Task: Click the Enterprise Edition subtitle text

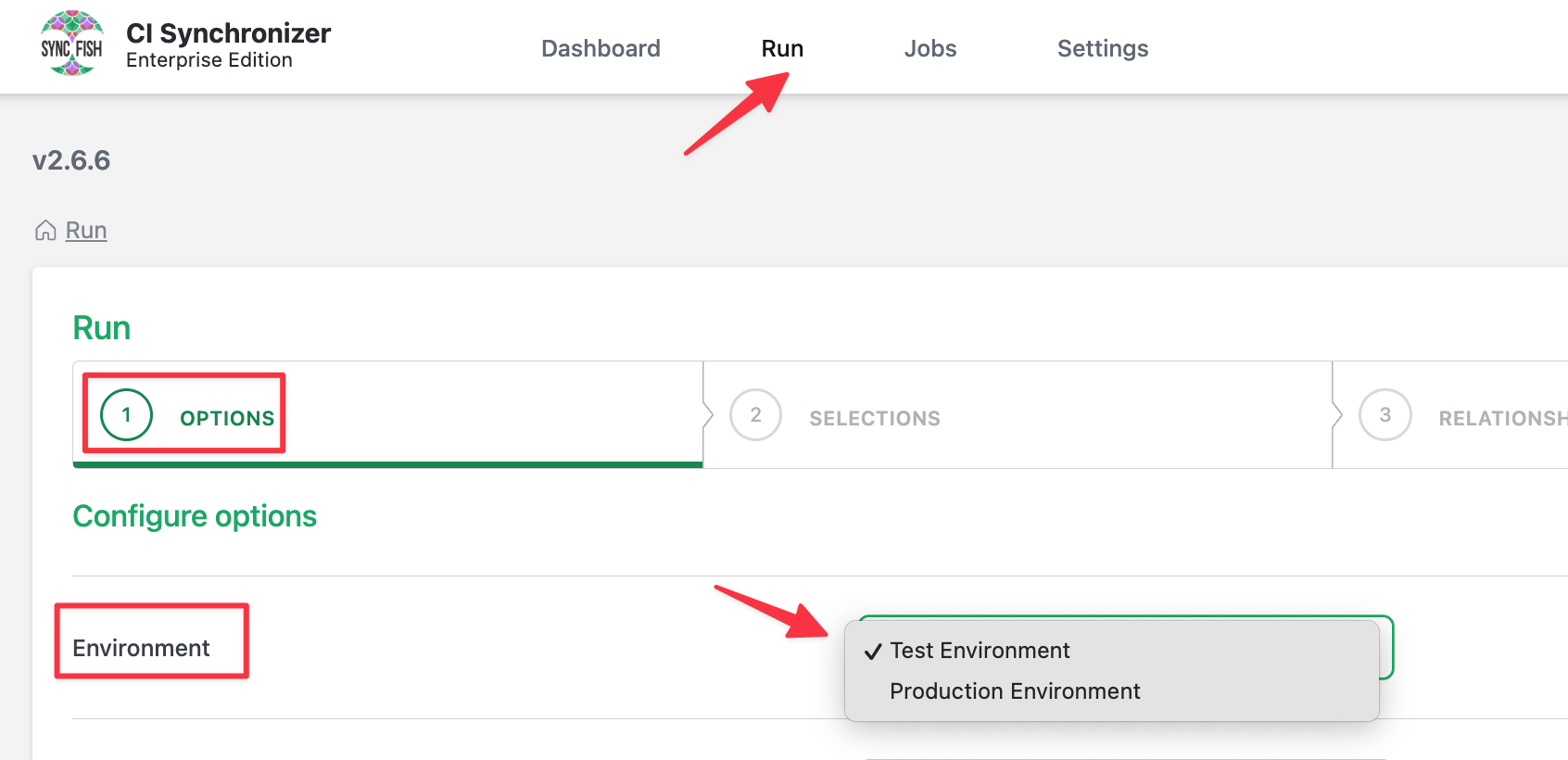Action: tap(209, 60)
